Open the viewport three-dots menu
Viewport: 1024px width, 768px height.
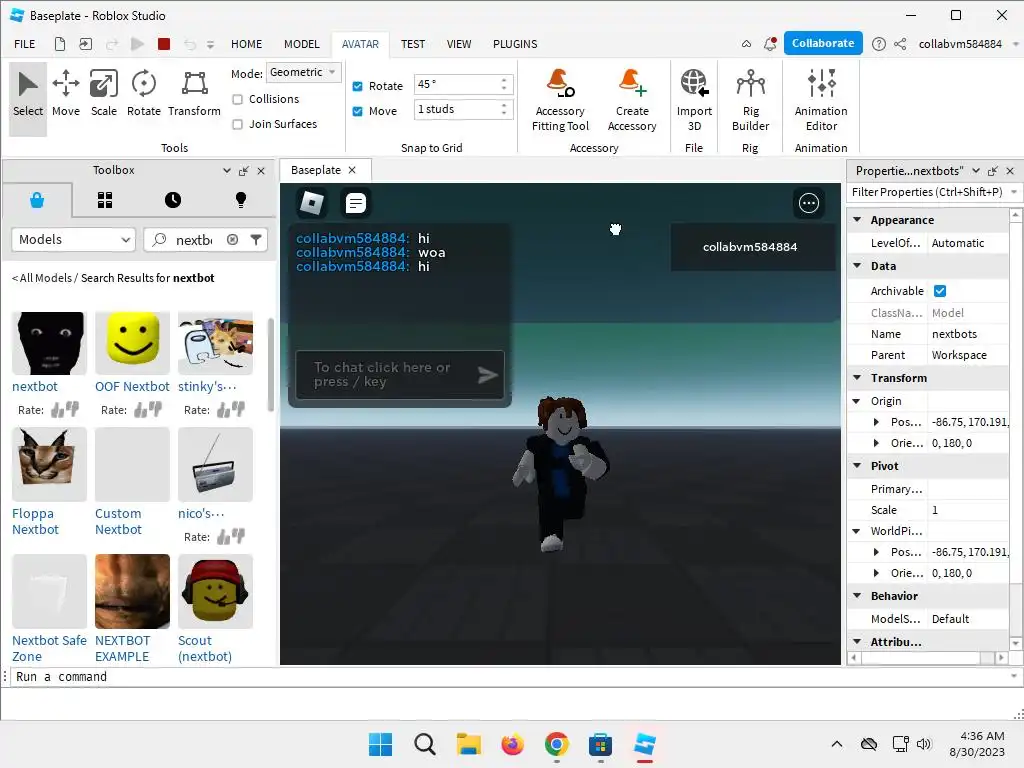click(808, 203)
